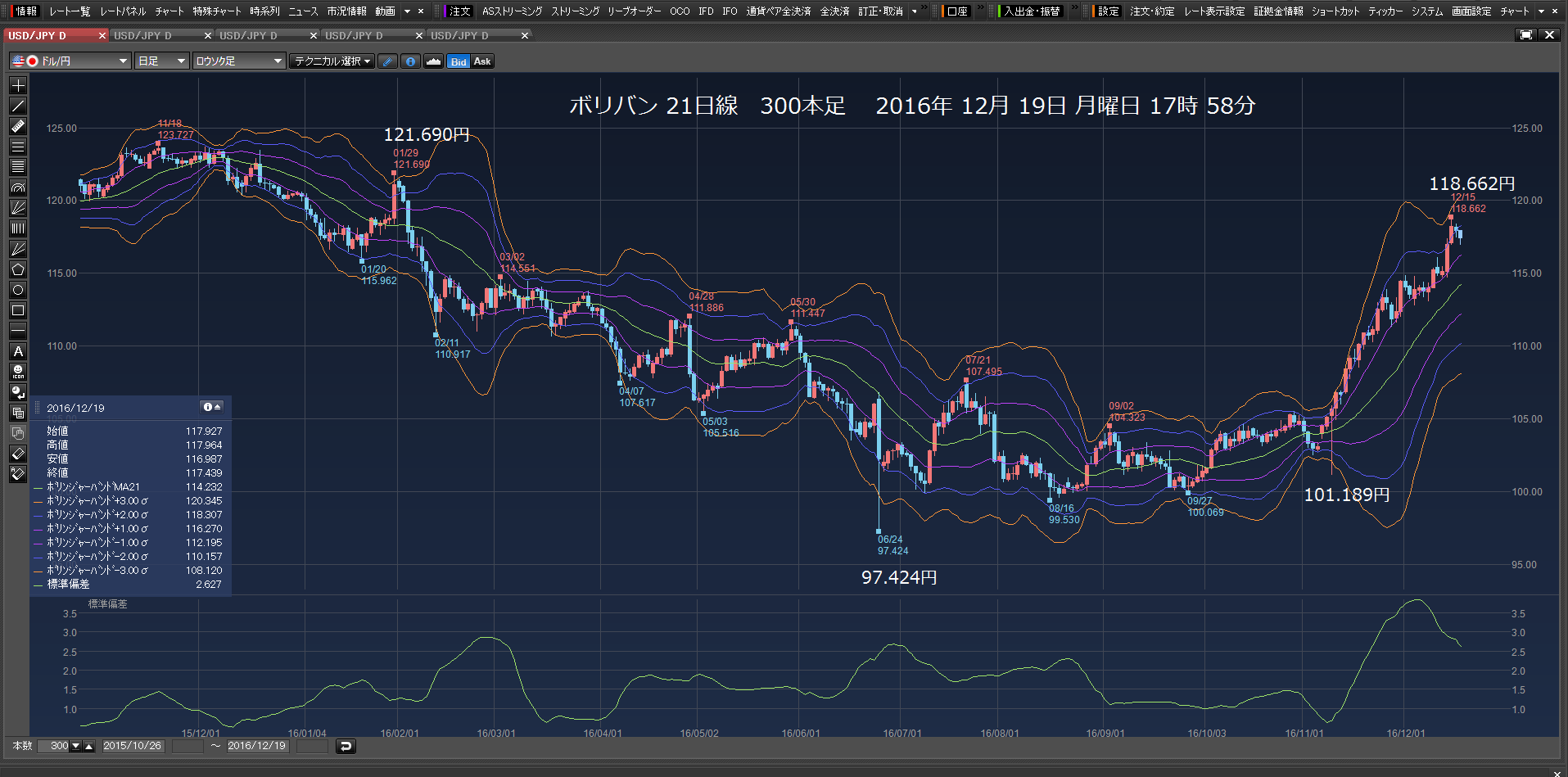
Task: Open the 画面設定 settings item
Action: click(1471, 11)
